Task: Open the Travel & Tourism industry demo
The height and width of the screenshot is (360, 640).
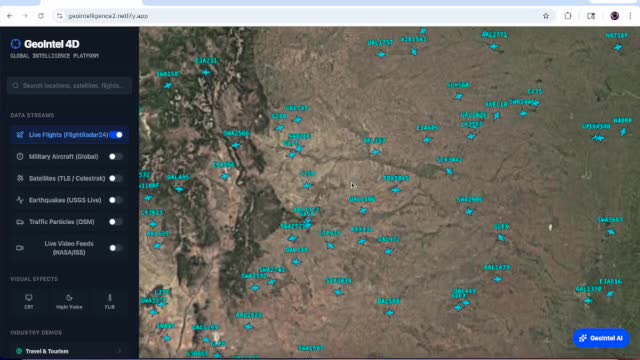Action: 69,351
